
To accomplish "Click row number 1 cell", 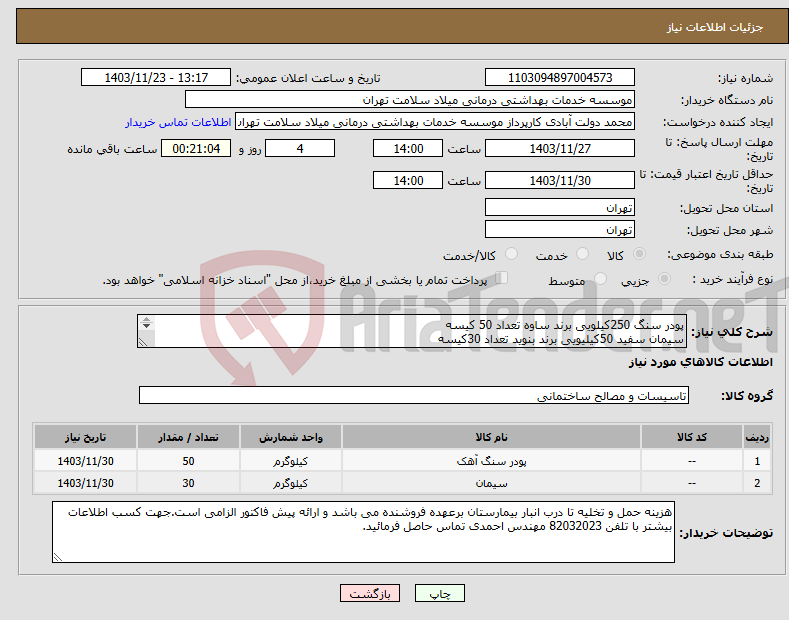I will (757, 460).
